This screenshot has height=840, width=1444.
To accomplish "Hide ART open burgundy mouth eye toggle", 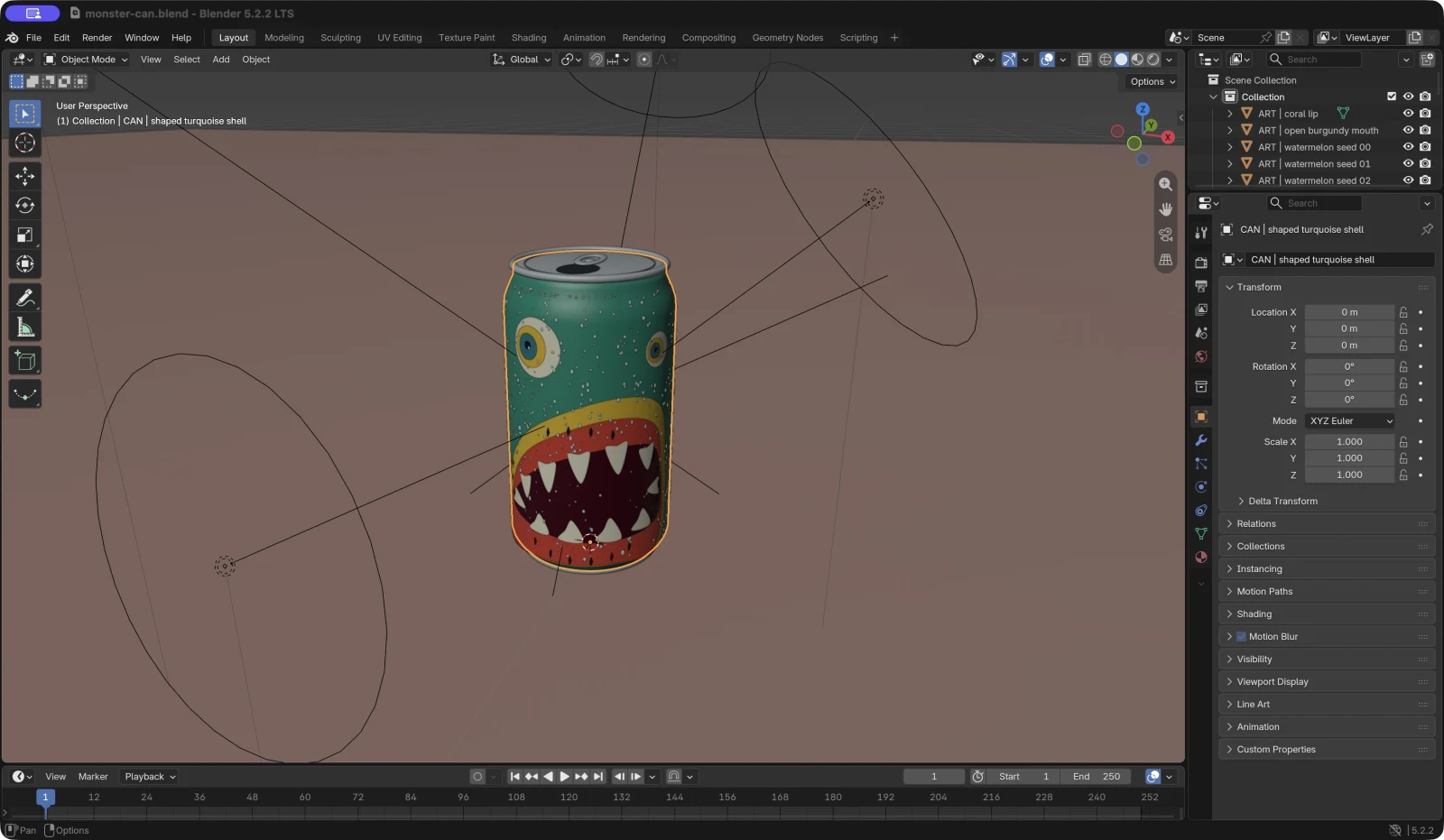I will coord(1408,130).
